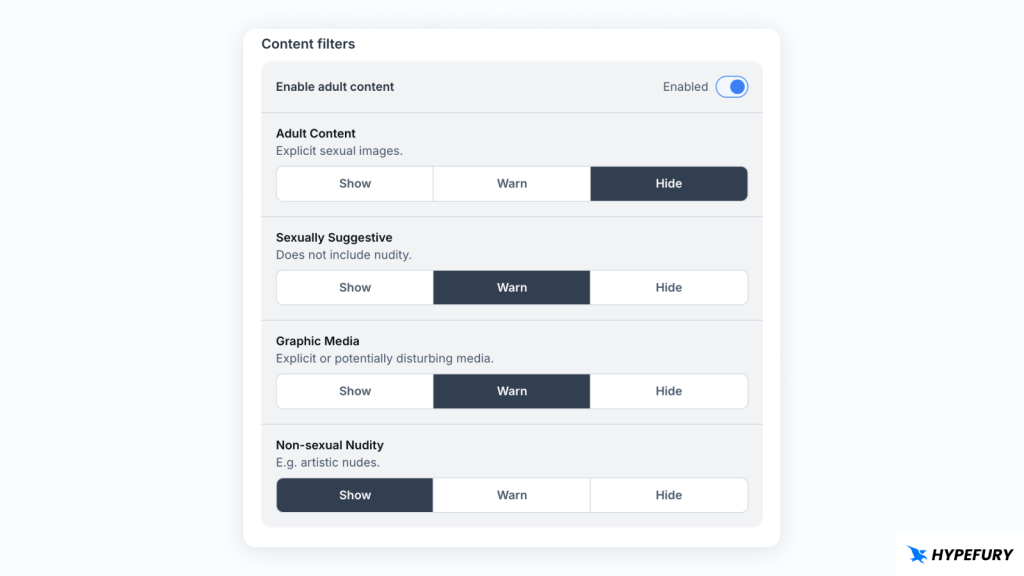Screen dimensions: 1024x576
Task: Warn for Non-sexual Nudity
Action: coord(511,495)
